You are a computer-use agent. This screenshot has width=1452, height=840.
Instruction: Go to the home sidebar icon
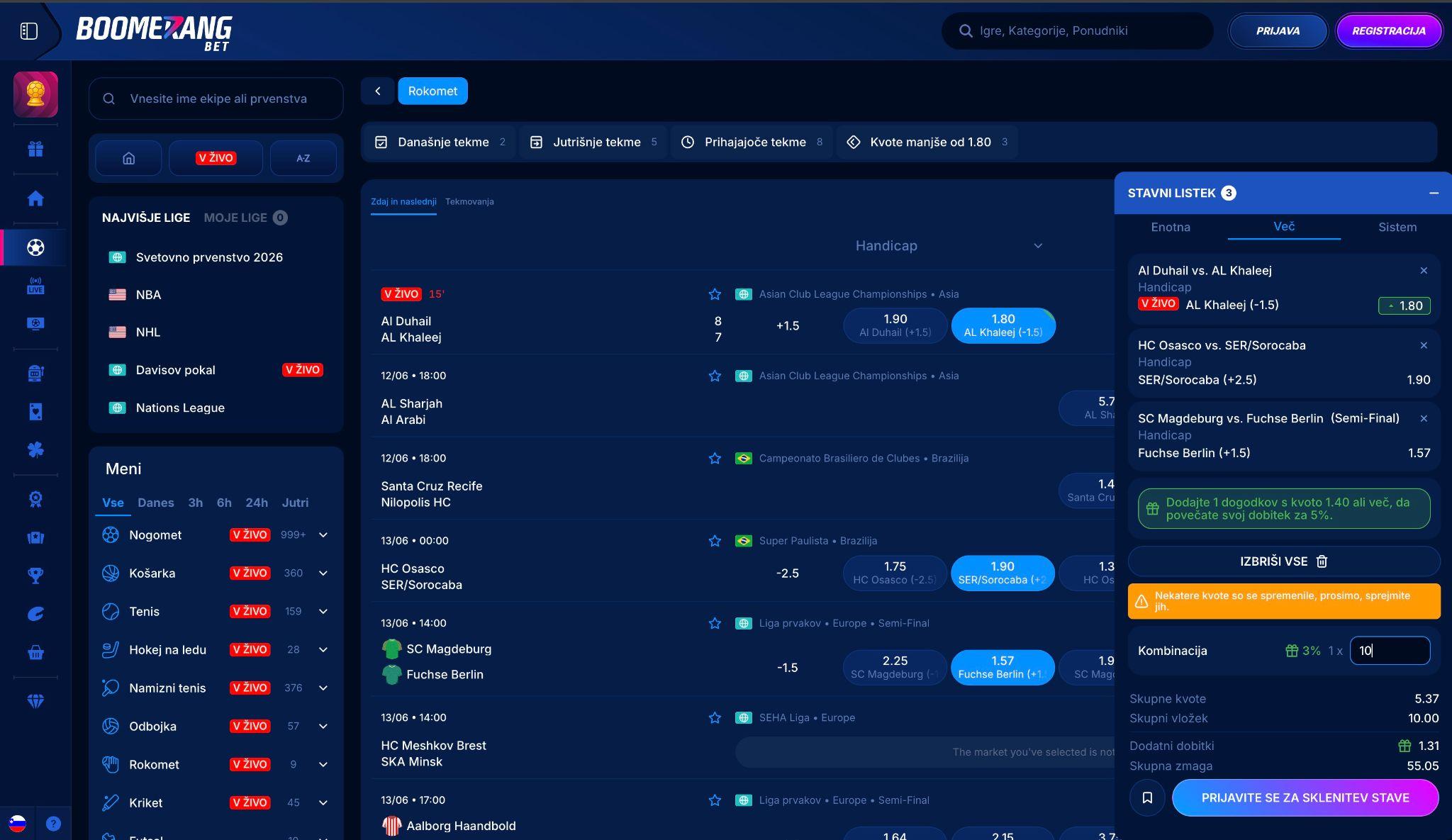pyautogui.click(x=35, y=198)
